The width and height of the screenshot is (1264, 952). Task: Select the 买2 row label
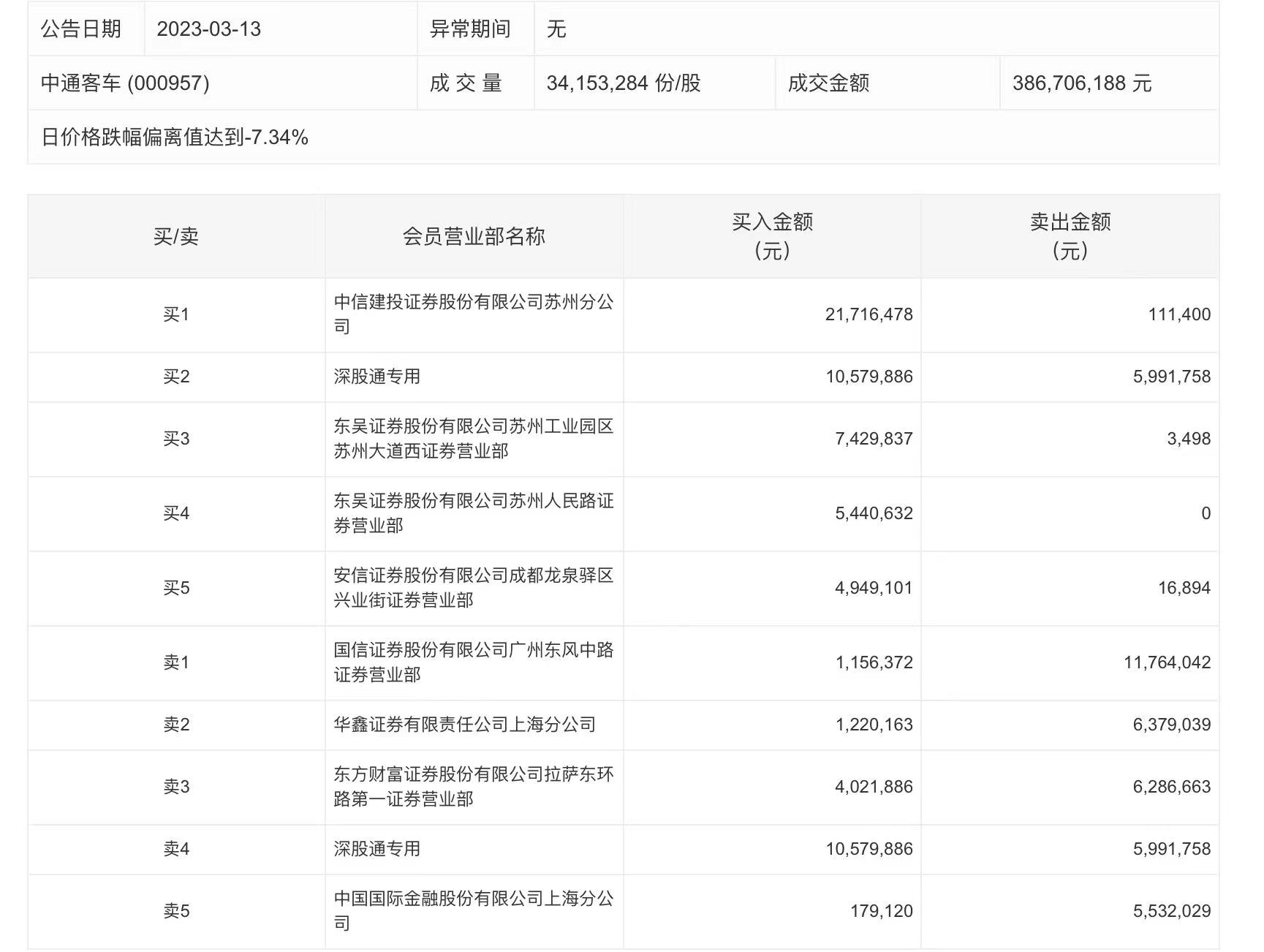[176, 377]
